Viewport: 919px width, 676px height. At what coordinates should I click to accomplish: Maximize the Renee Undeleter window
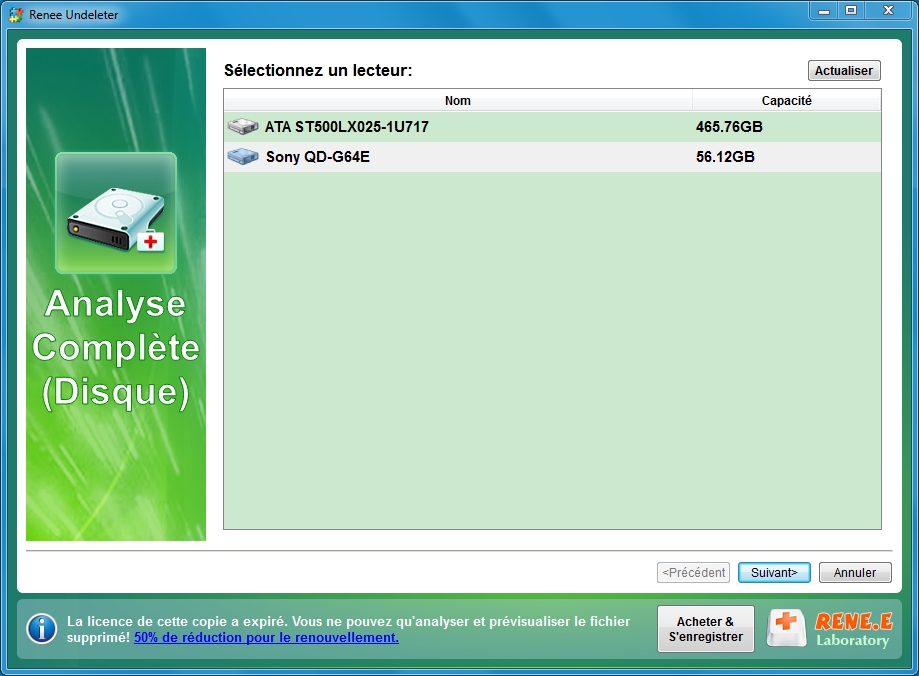coord(851,11)
